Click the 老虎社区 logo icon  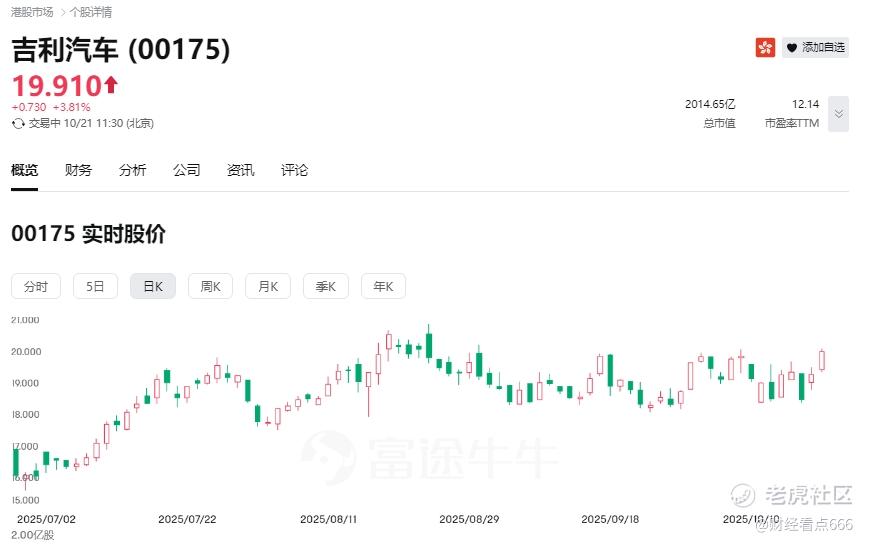(x=742, y=494)
